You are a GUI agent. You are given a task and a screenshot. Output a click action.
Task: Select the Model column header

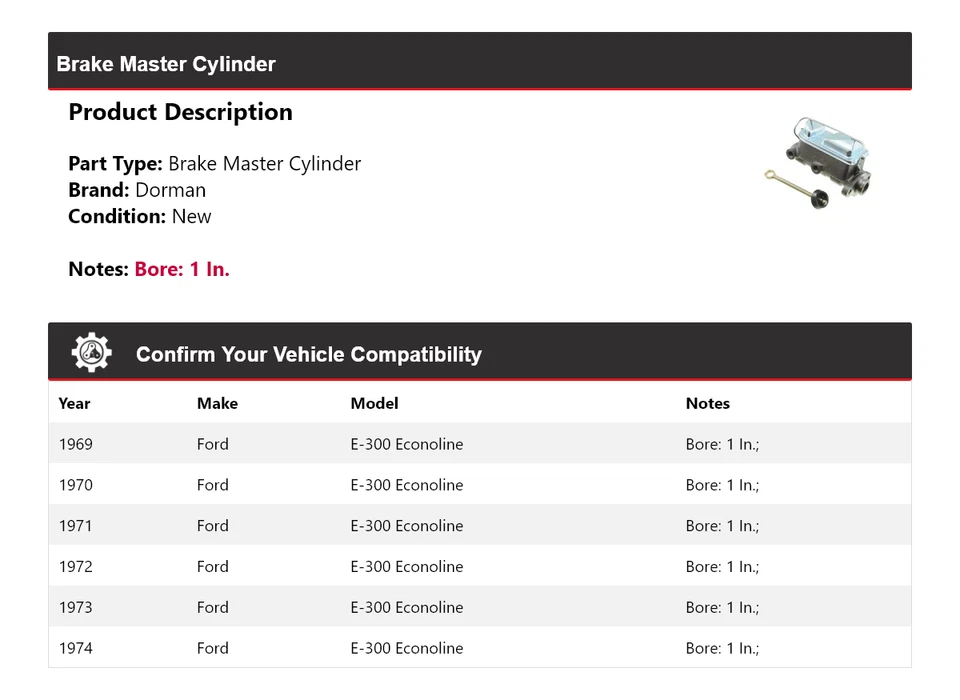[x=374, y=403]
